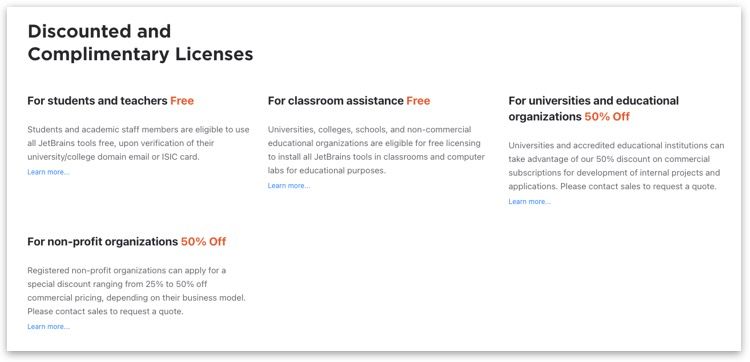
Task: Click 50% Off label for non-profit organizations
Action: point(203,241)
